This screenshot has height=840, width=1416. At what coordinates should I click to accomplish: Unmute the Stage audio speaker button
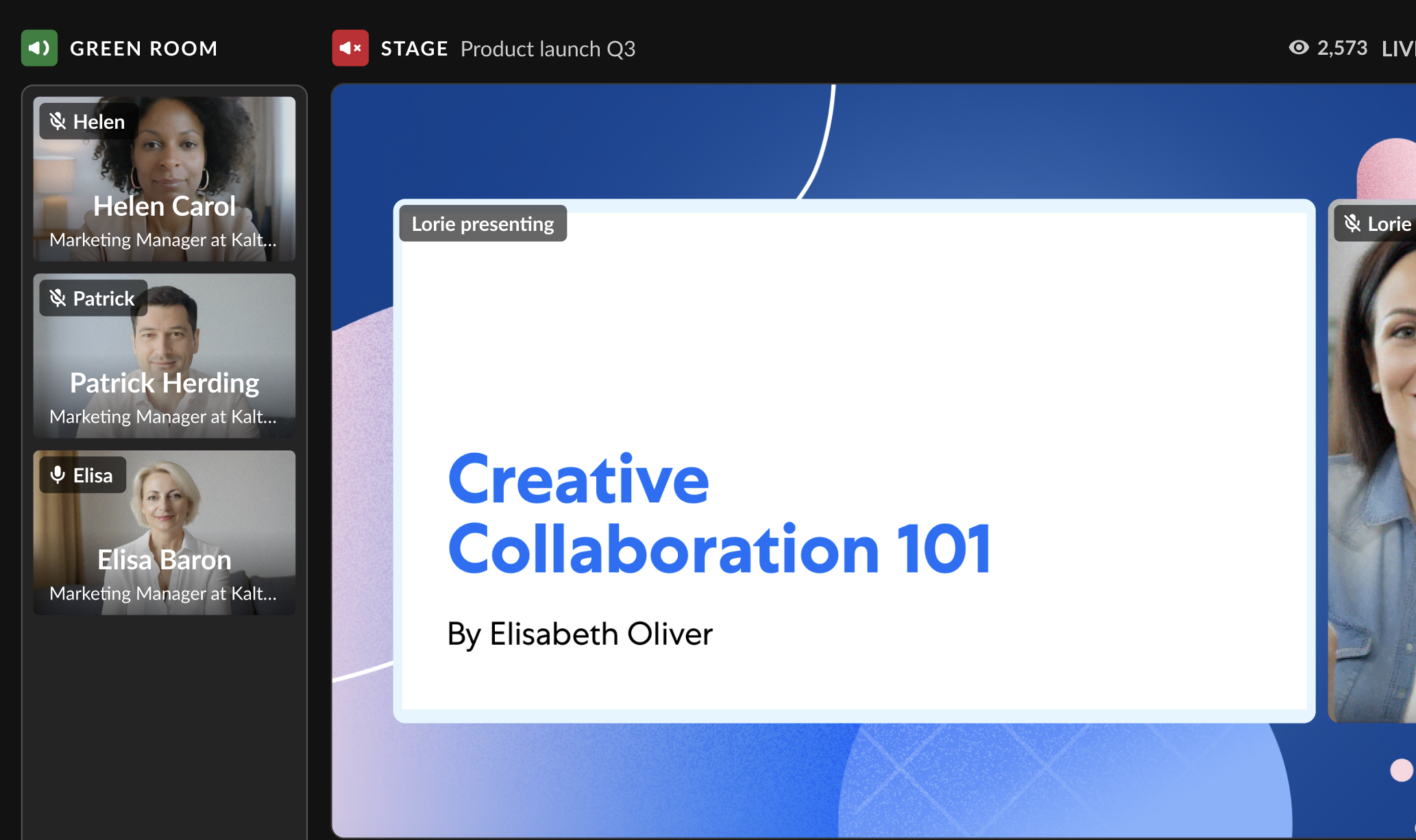tap(350, 48)
